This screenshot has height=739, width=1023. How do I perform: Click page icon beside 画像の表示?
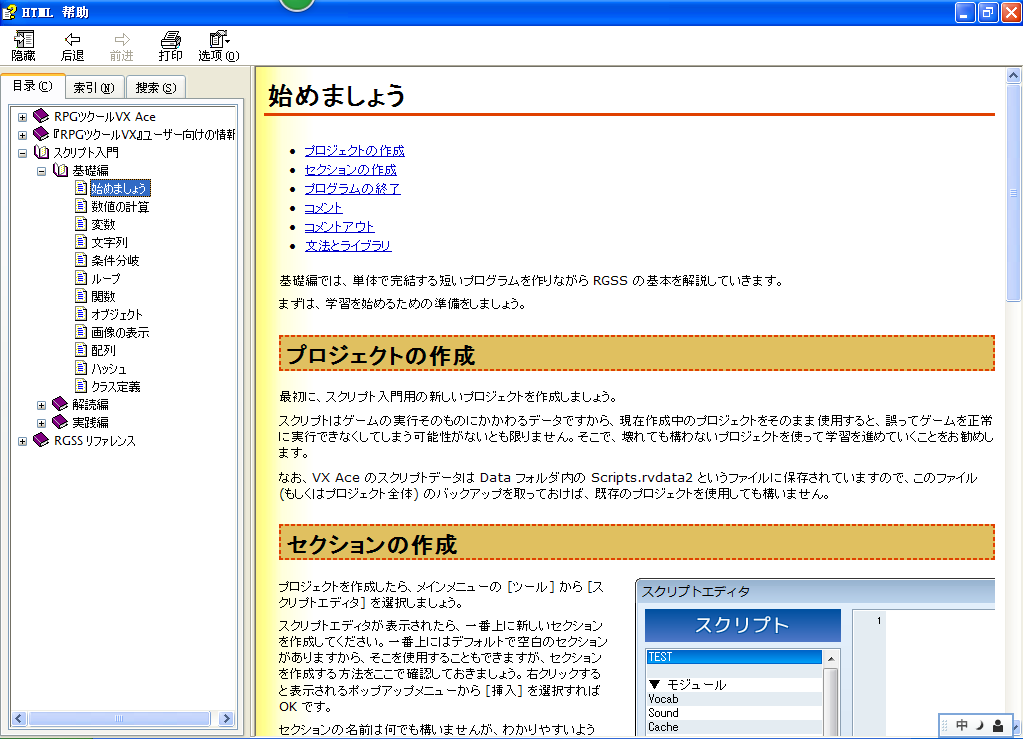(x=81, y=332)
